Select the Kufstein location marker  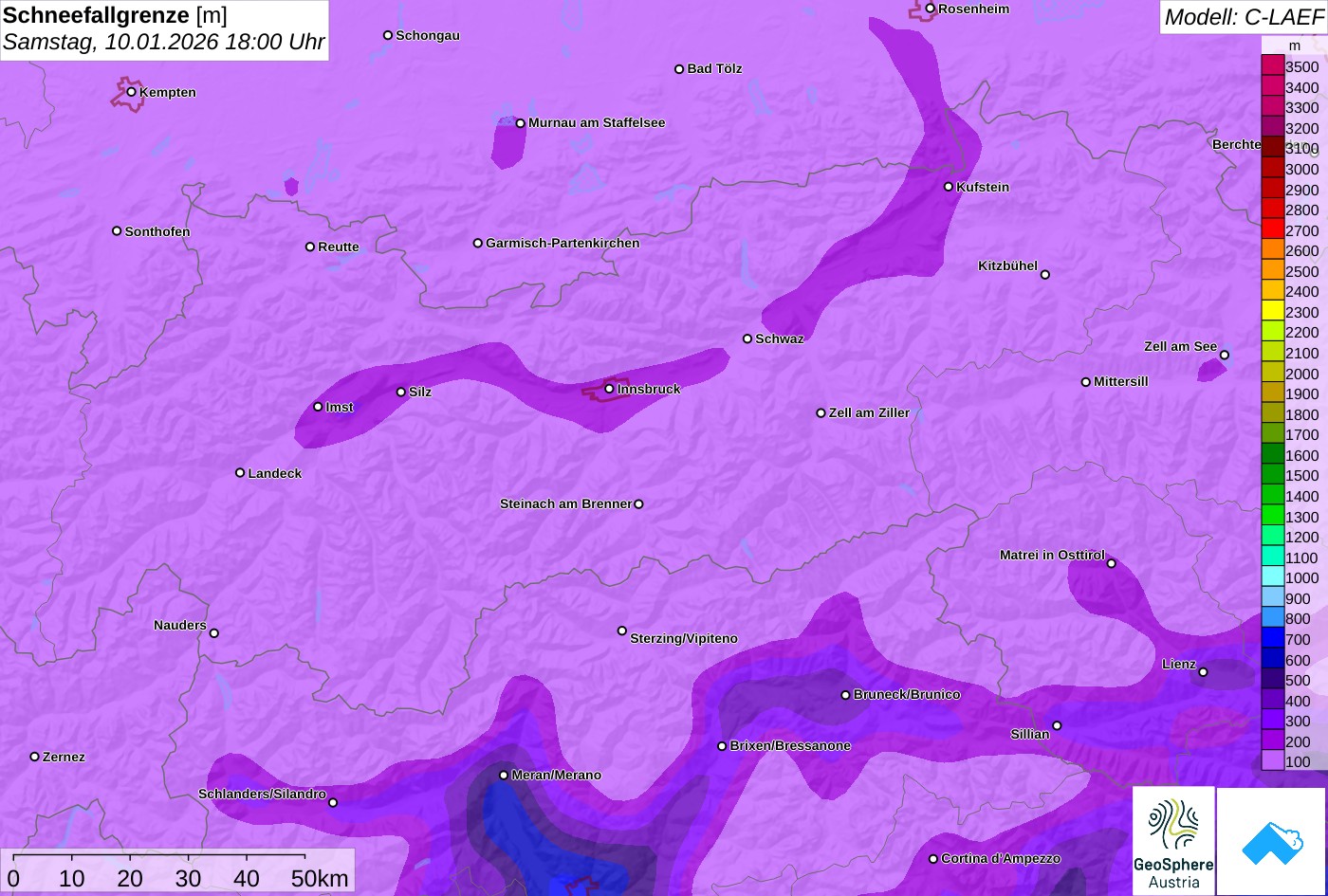(949, 187)
